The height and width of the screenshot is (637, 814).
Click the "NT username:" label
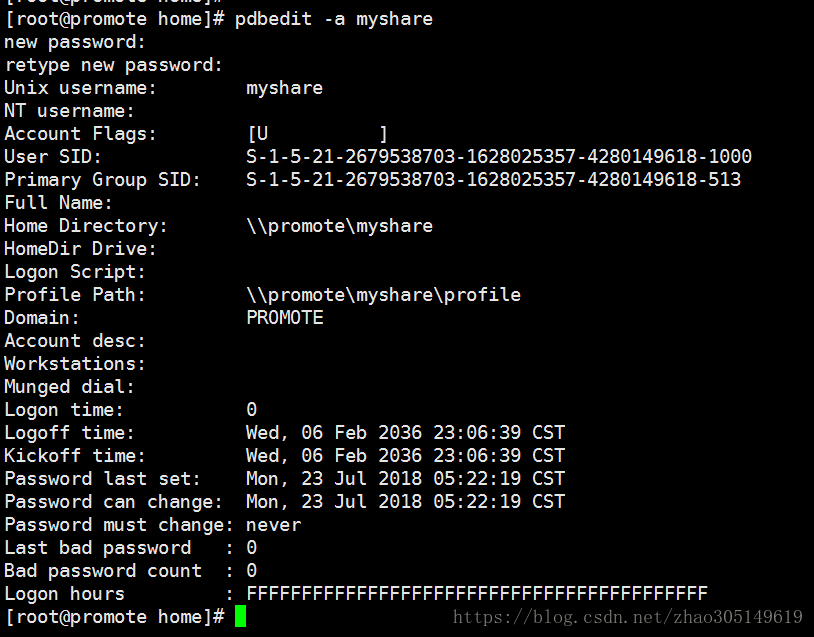click(x=70, y=111)
